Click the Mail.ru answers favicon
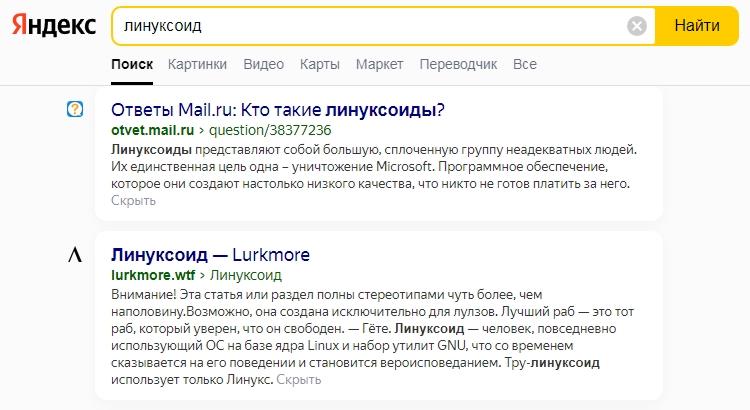Image resolution: width=750 pixels, height=410 pixels. (75, 109)
